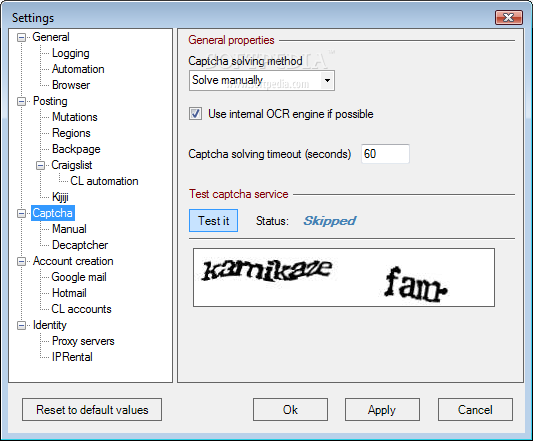Viewport: 533px width, 441px height.
Task: Toggle Use internal OCR engine checkbox
Action: tap(195, 114)
